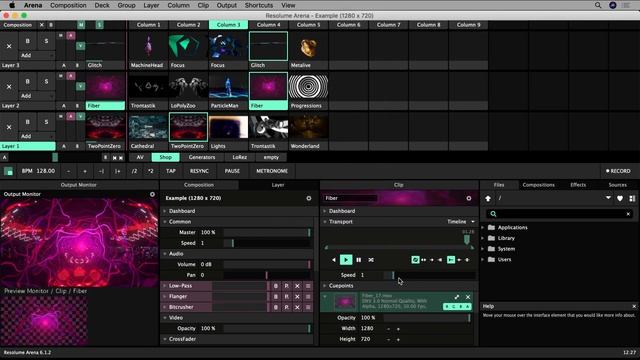The width and height of the screenshot is (640, 360).
Task: Trigger Column 4 header
Action: (268, 25)
